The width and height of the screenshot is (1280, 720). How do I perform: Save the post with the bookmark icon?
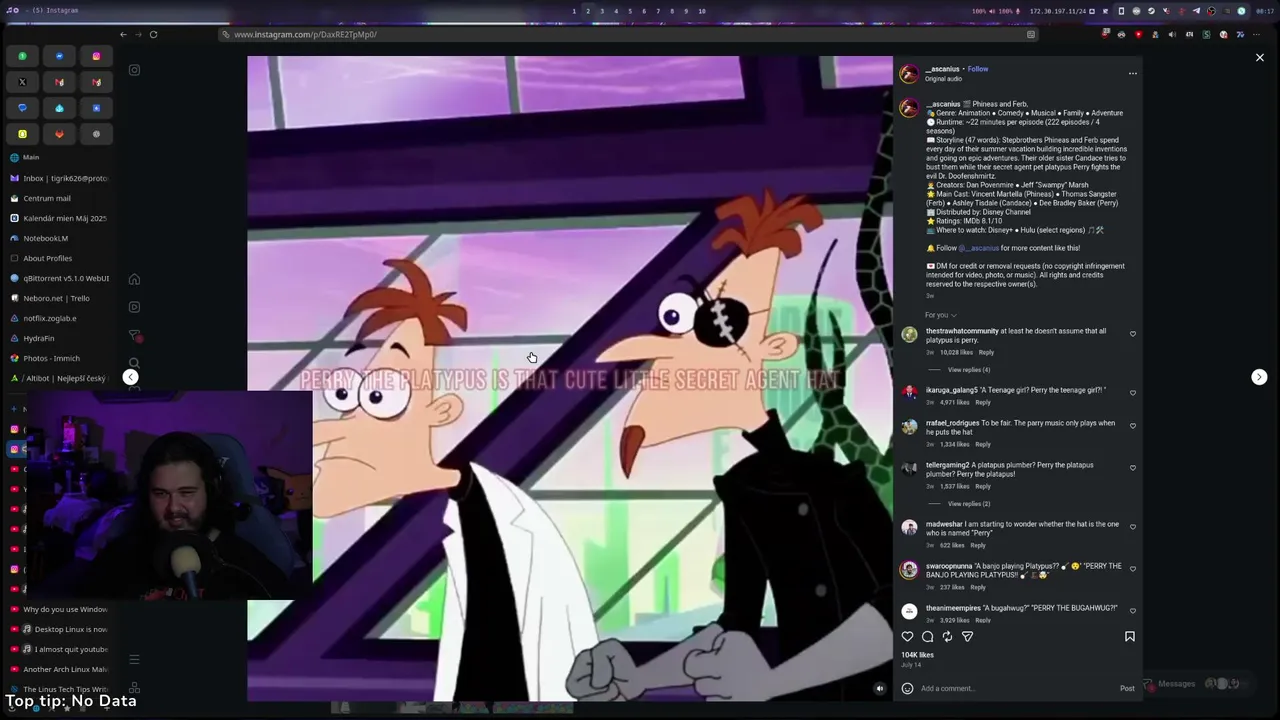coord(1130,637)
